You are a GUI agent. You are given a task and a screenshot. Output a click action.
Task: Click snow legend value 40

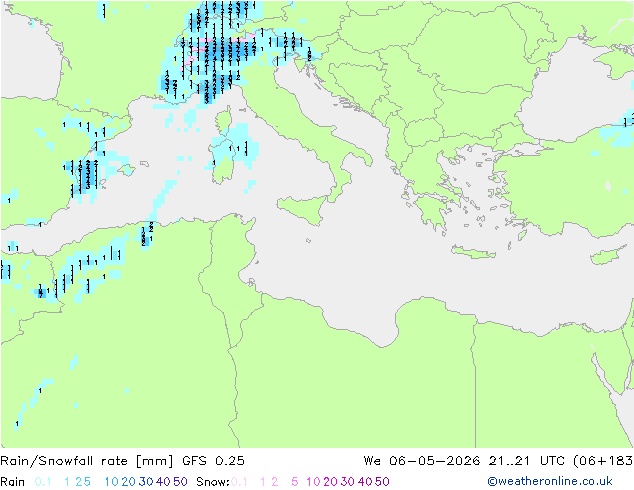pos(365,482)
